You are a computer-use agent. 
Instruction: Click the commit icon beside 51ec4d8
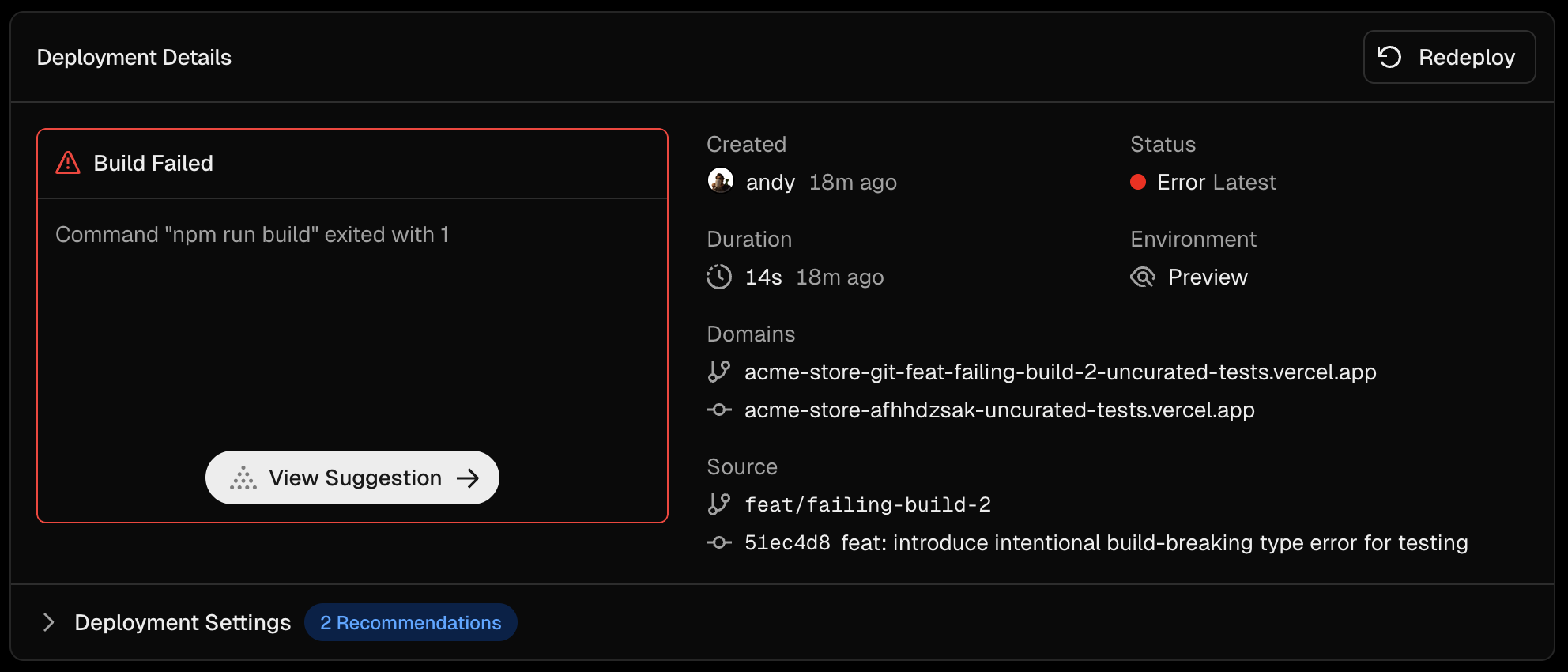tap(719, 542)
